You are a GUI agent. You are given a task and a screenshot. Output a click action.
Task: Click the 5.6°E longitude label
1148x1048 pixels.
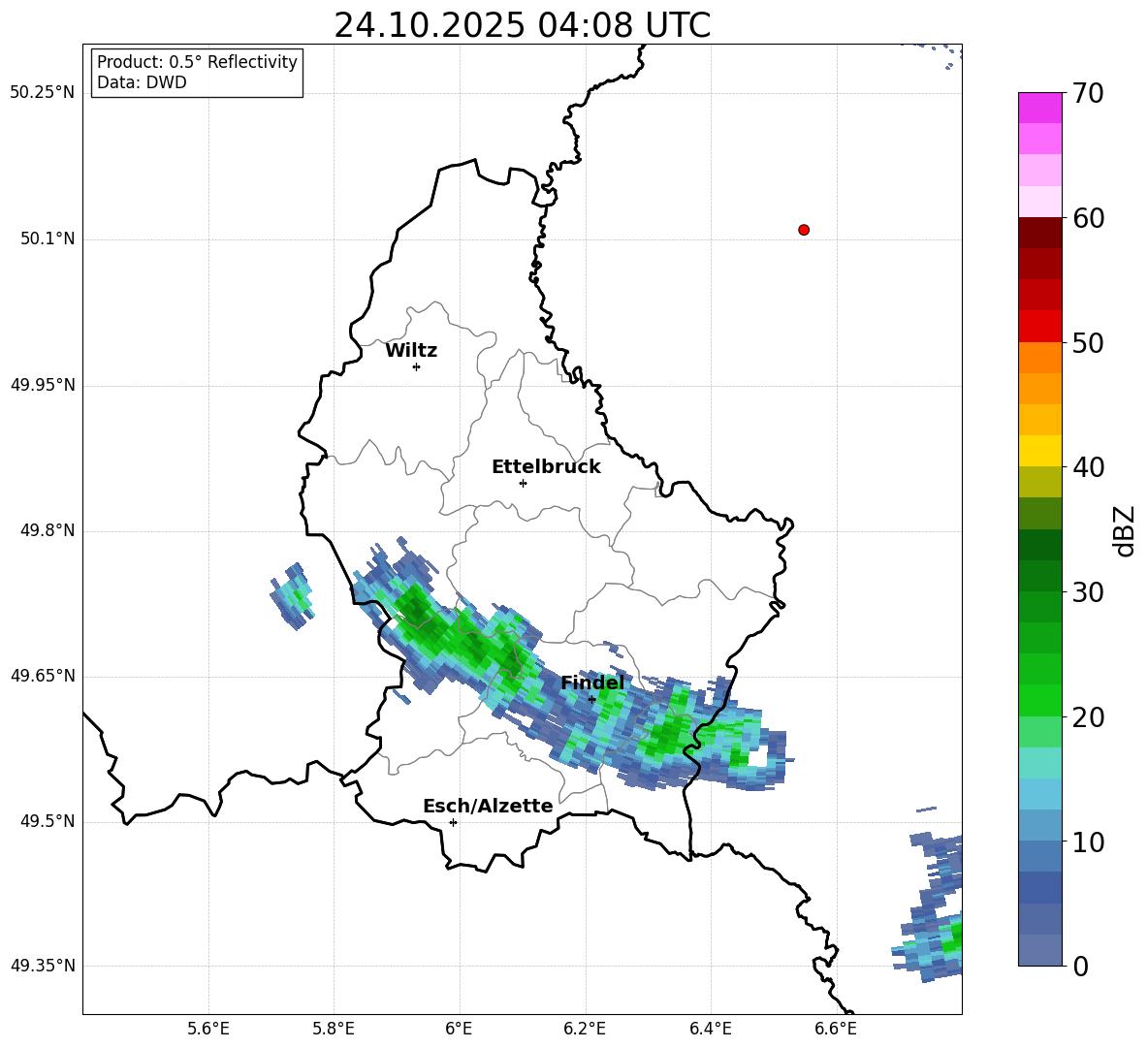[208, 1029]
